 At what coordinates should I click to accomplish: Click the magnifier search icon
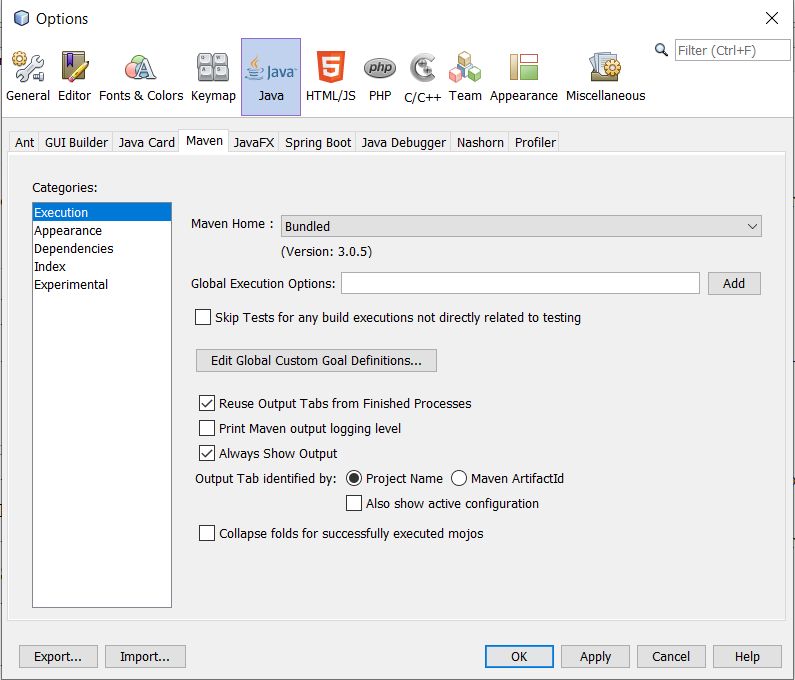click(661, 50)
